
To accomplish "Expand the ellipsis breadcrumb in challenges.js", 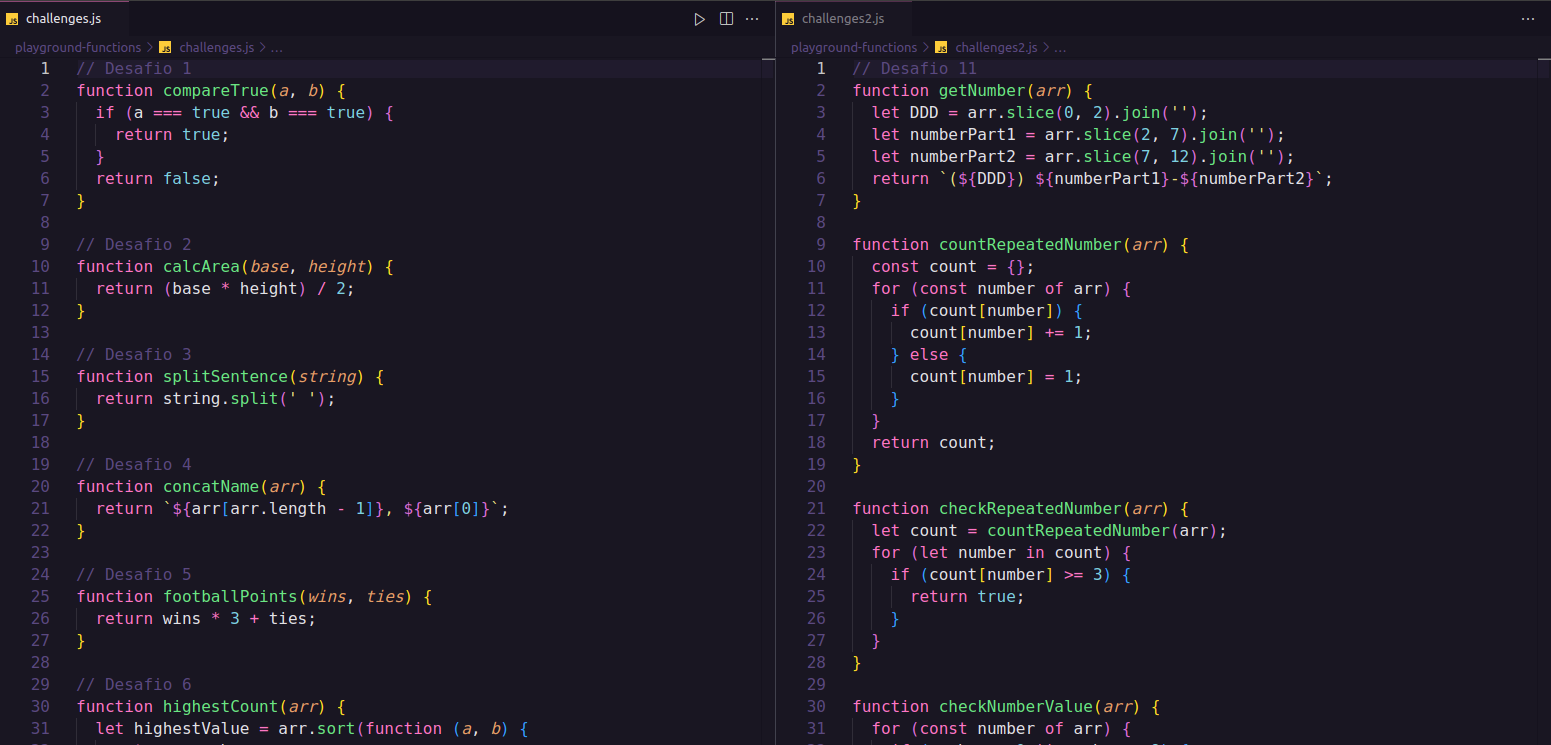I will pos(277,47).
